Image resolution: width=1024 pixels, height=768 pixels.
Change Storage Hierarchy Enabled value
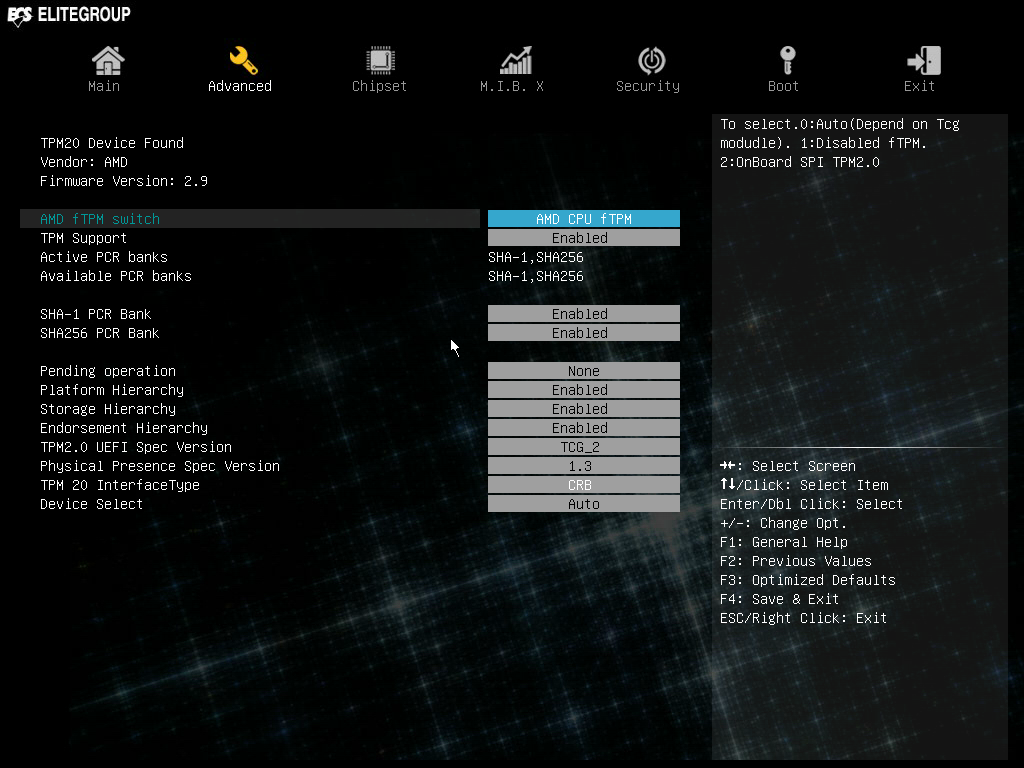pyautogui.click(x=584, y=409)
